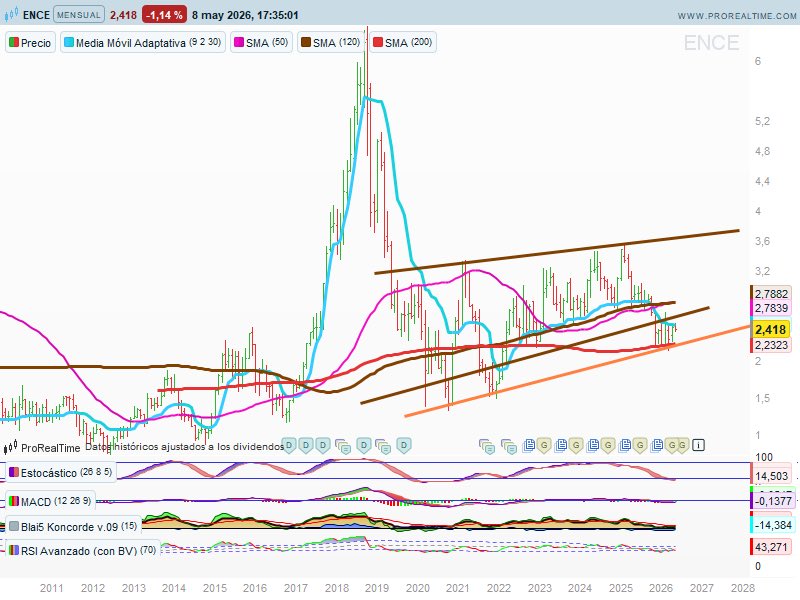Open the news bubble icon near 2019

[383, 446]
